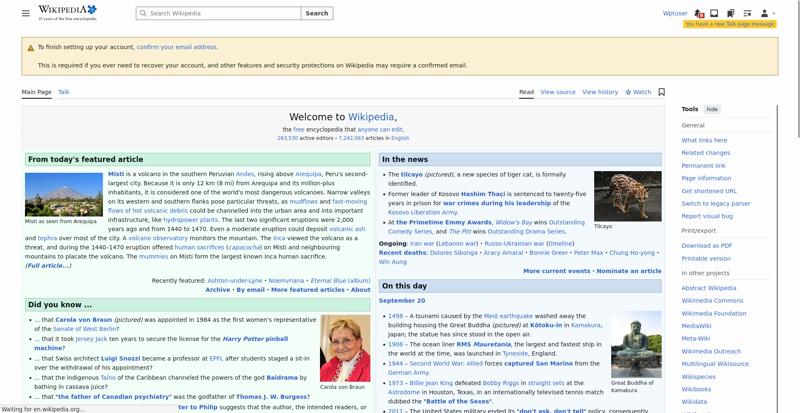Open the September 20 link
This screenshot has height=413, width=800.
point(402,301)
